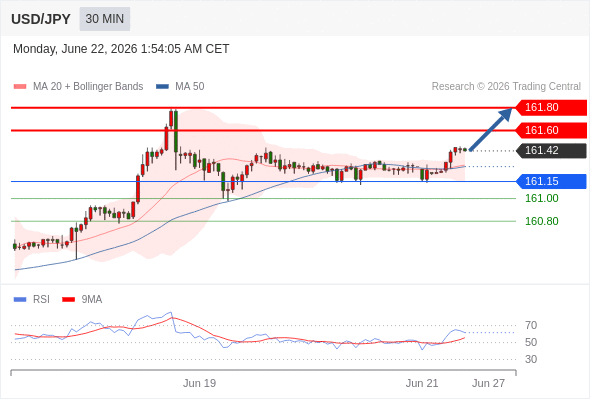Viewport: 590px width, 400px height.
Task: Click the 161.00 support level label
Action: tap(541, 198)
